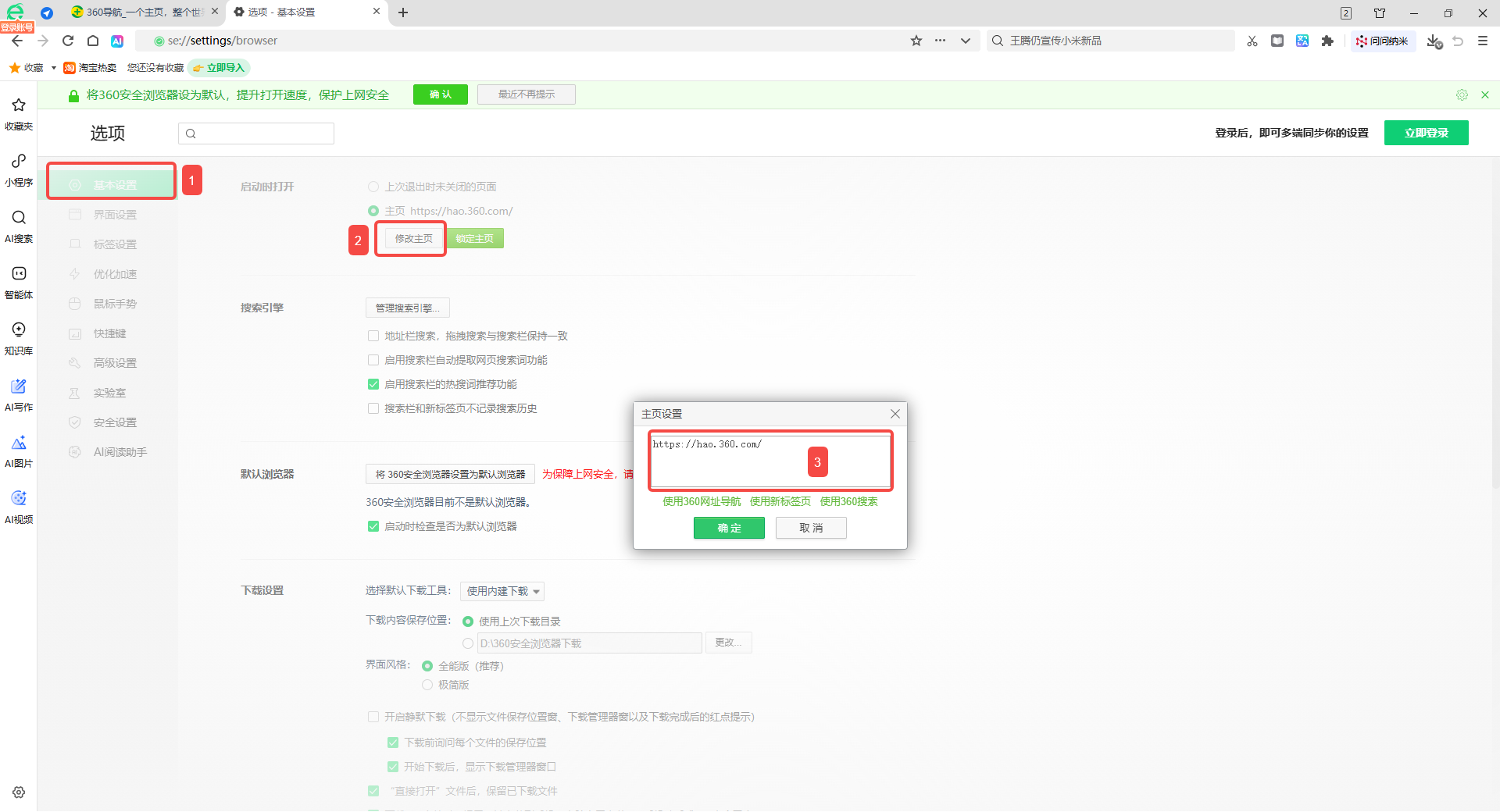This screenshot has width=1500, height=812.
Task: Bookmark page with the star icon
Action: click(x=916, y=41)
